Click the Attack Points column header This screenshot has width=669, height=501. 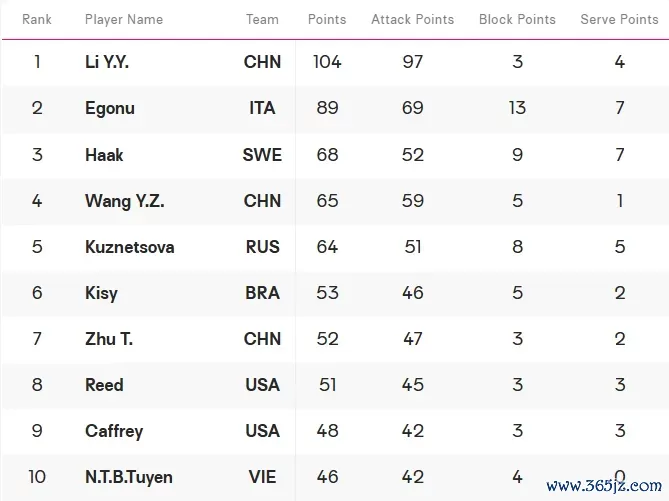point(412,19)
